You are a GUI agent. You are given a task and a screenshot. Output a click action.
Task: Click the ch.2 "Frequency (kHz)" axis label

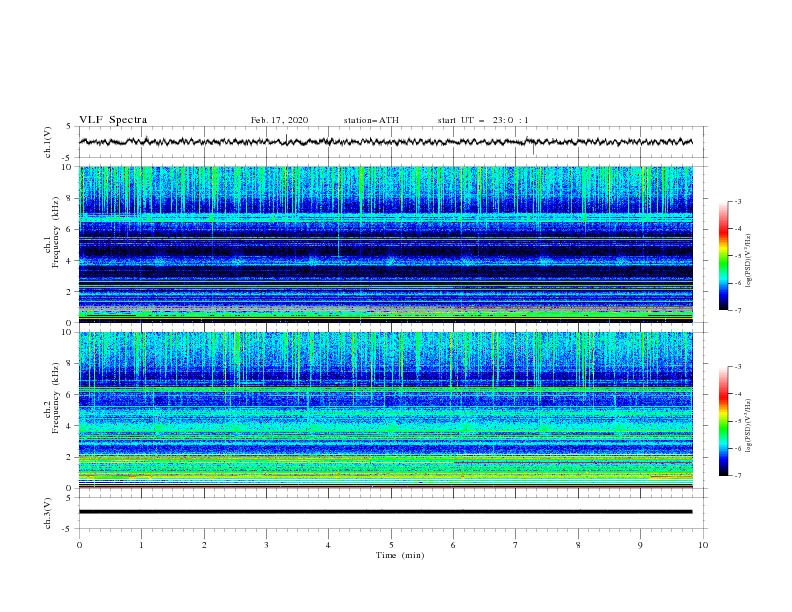56,398
